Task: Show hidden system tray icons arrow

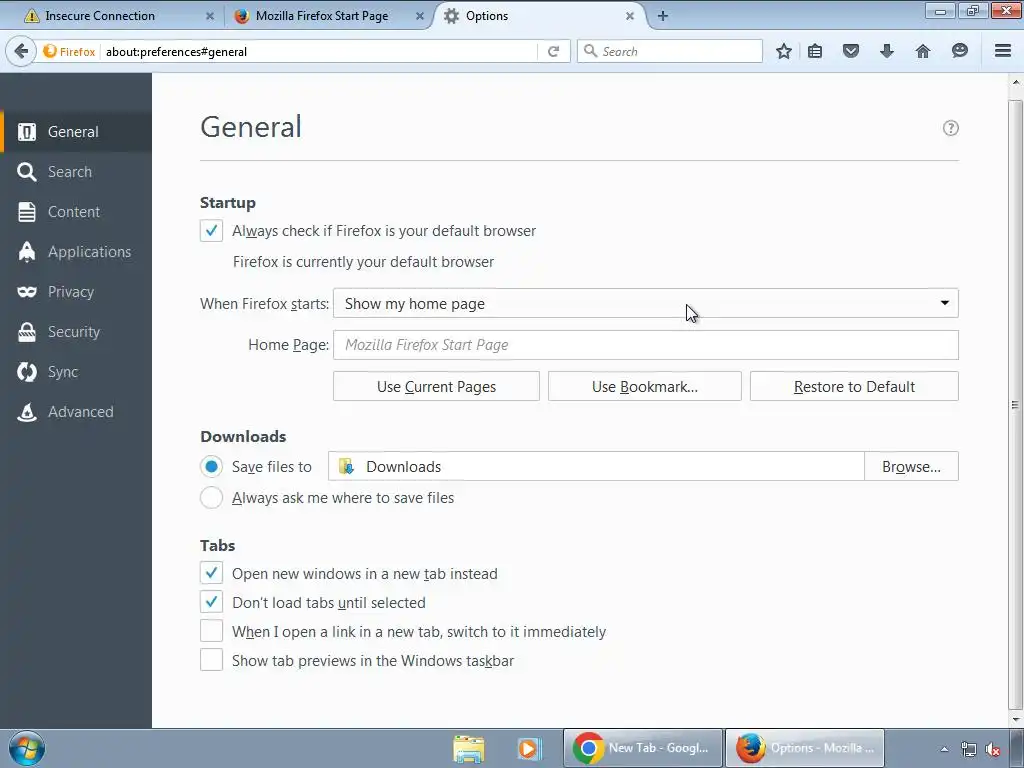Action: (944, 750)
